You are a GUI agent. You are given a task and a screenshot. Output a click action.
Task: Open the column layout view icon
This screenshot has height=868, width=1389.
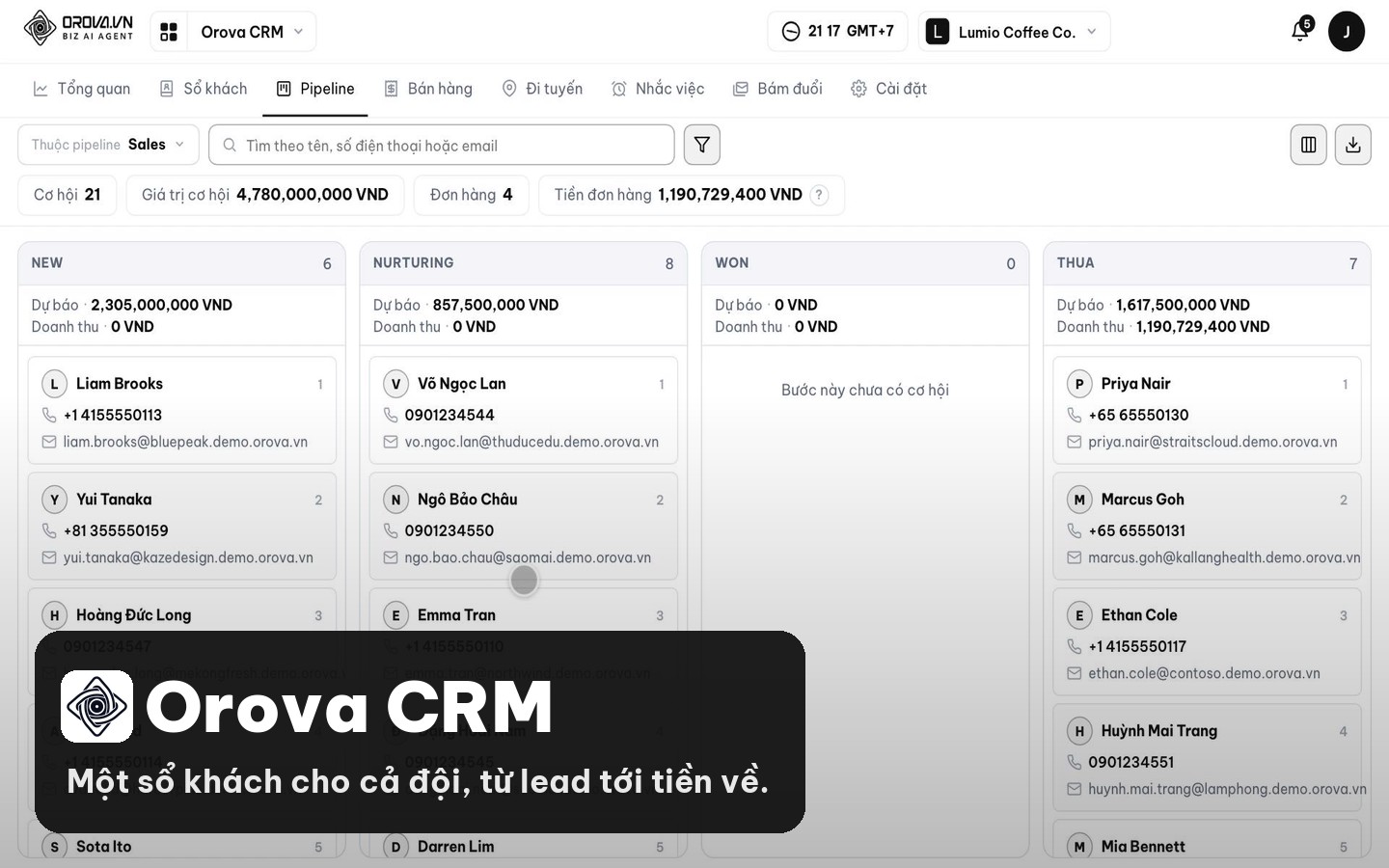pos(1309,145)
